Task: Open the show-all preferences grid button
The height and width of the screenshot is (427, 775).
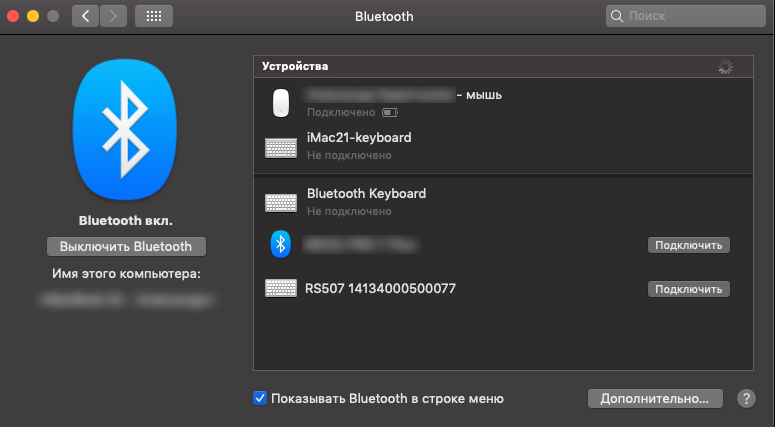Action: click(x=153, y=16)
